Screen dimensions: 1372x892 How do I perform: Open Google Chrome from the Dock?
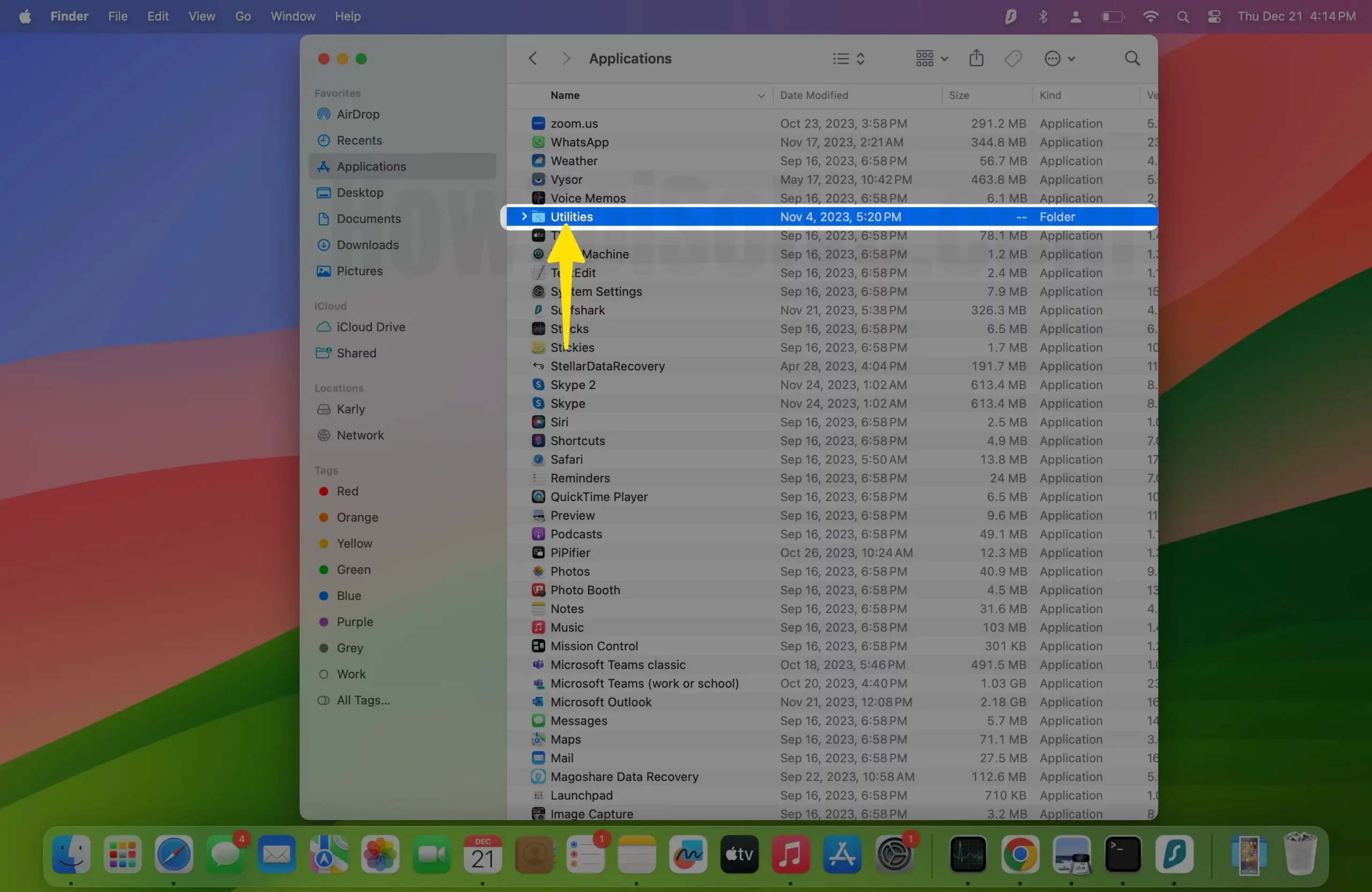[1020, 854]
